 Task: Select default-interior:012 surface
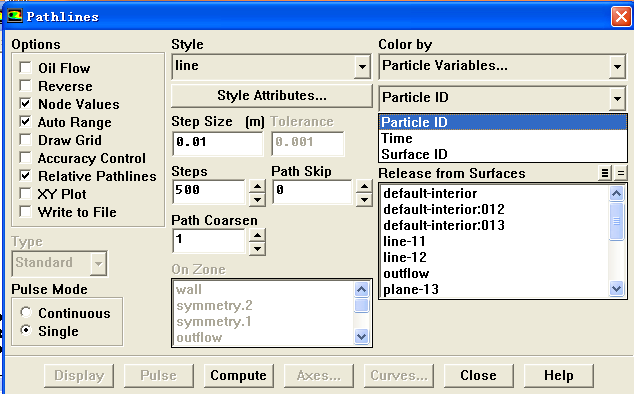point(494,209)
